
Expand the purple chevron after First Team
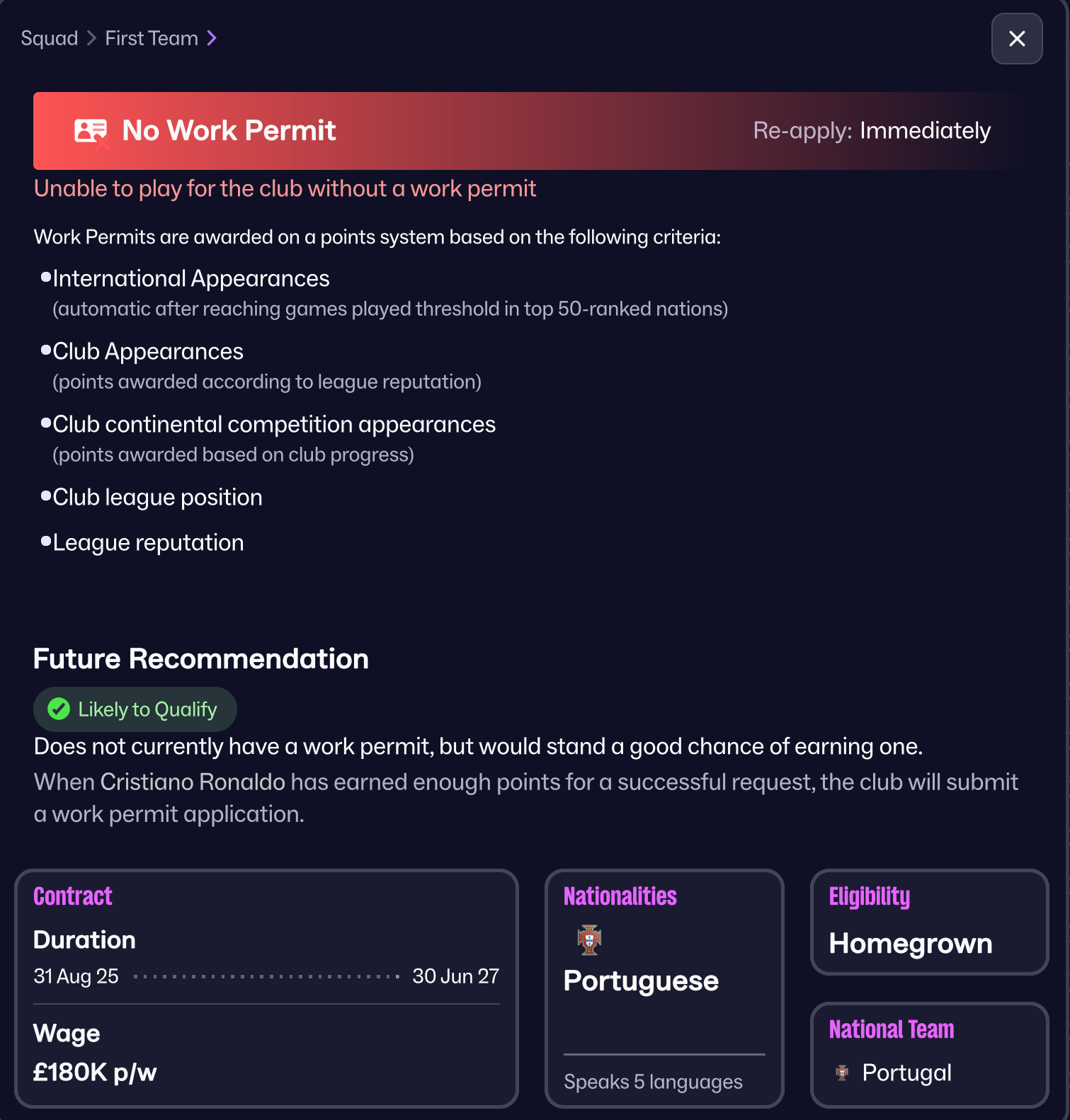pos(212,38)
